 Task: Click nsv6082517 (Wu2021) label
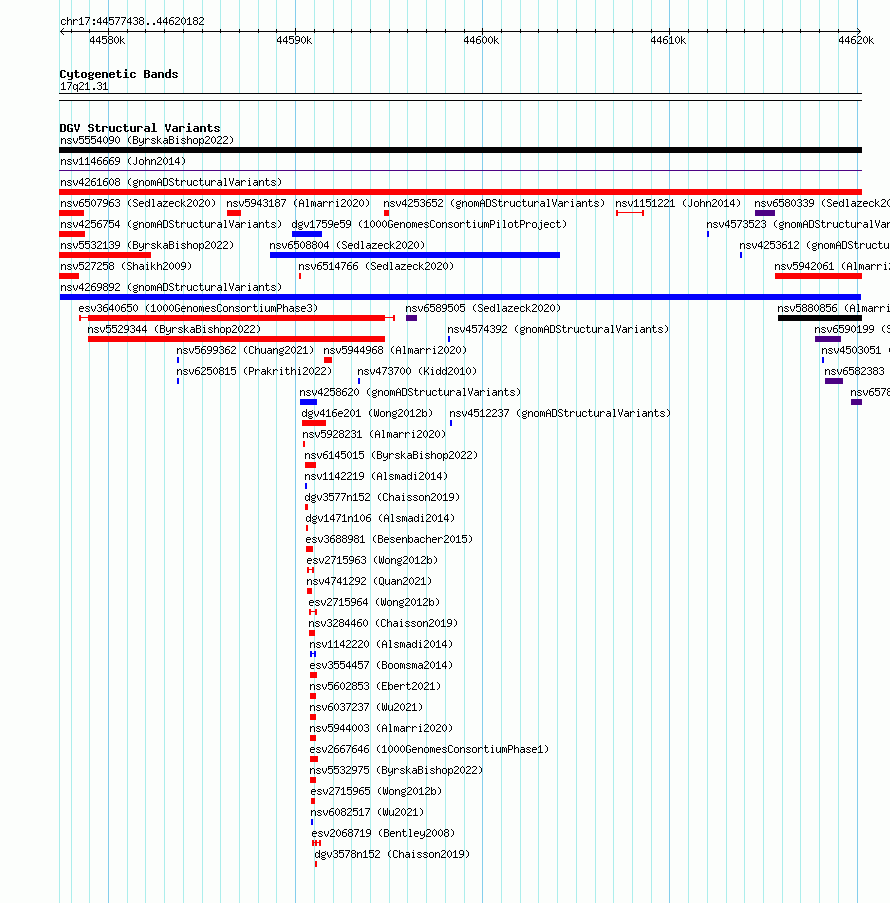(368, 813)
